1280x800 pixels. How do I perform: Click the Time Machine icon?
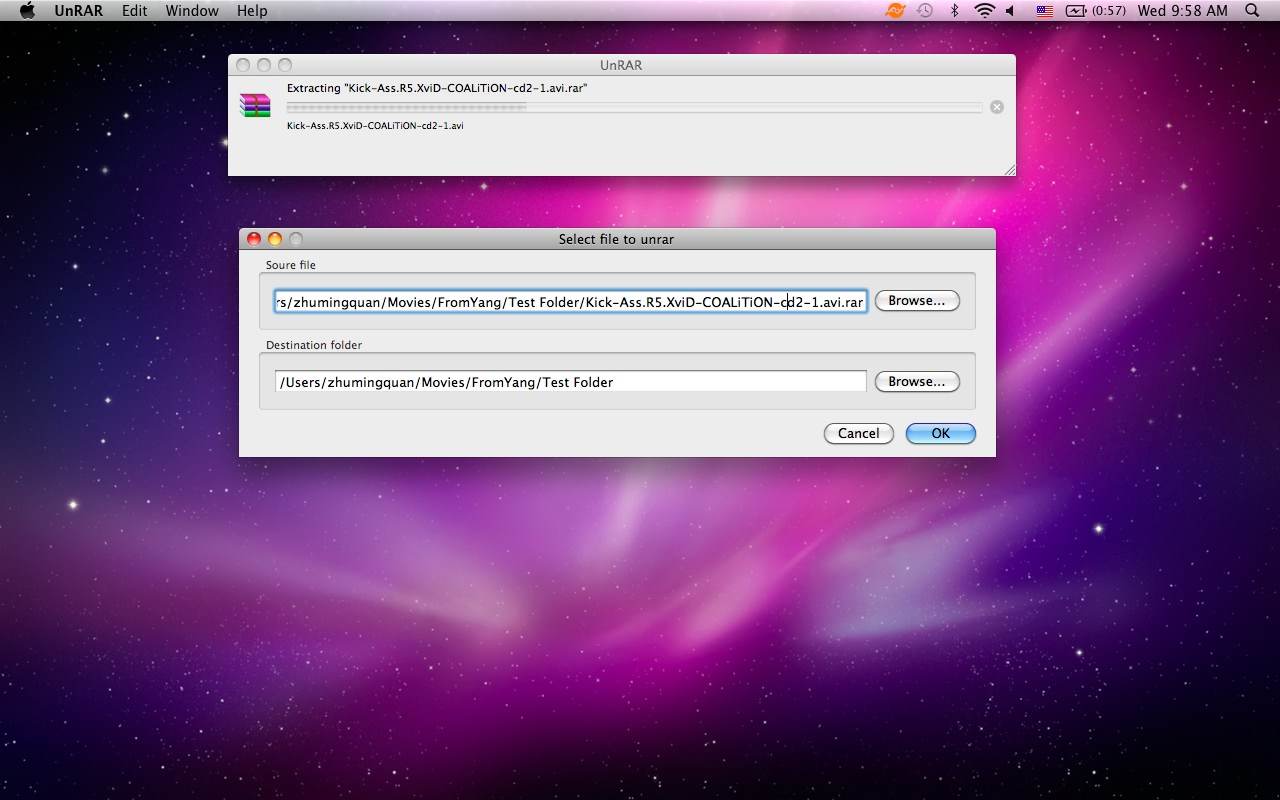coord(925,11)
